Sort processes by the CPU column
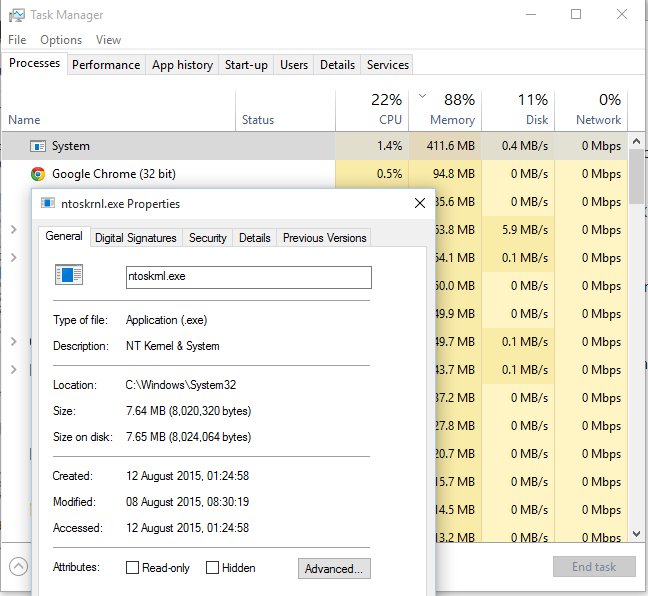This screenshot has width=648, height=596. (372, 111)
